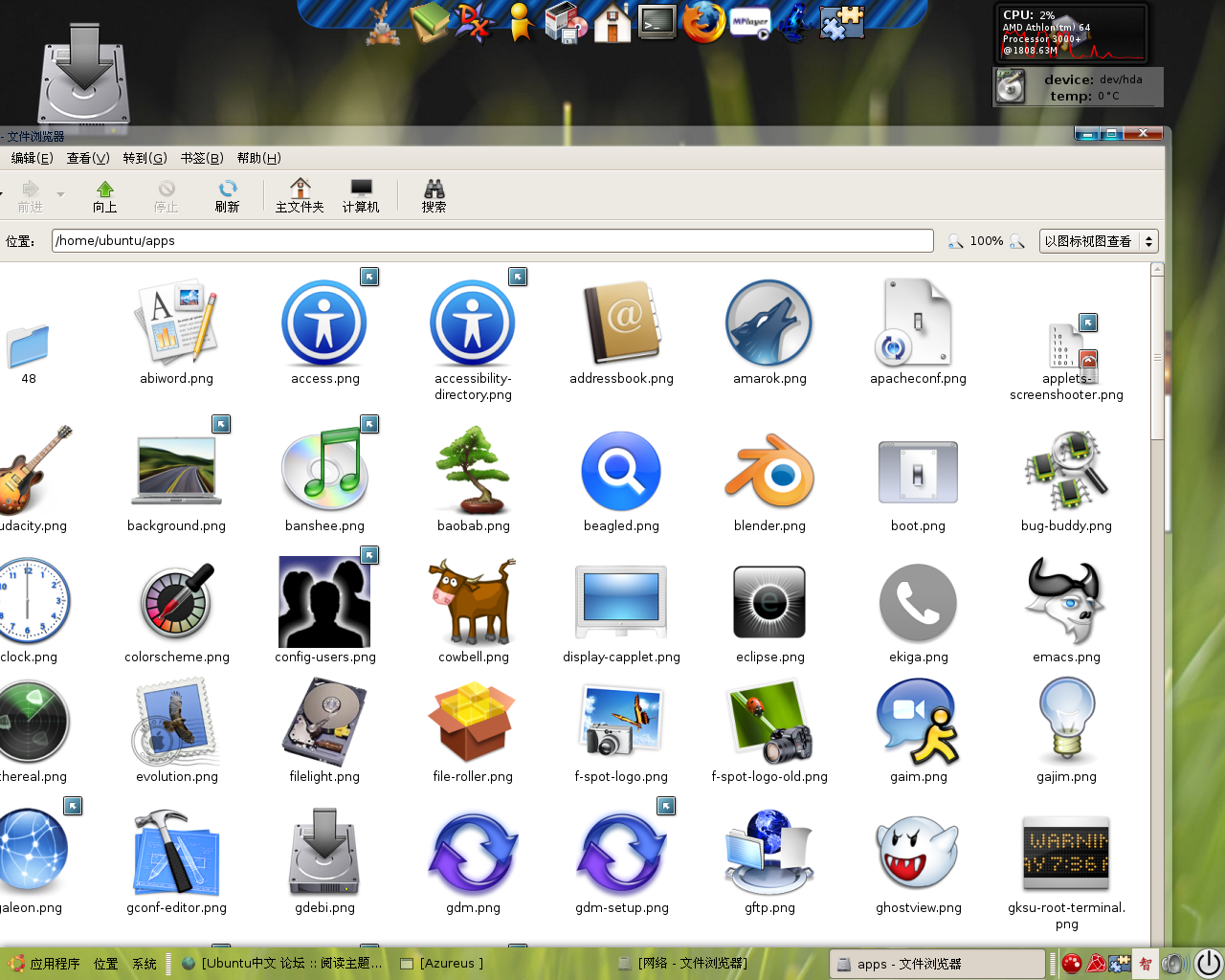Select the evolution.png stamp icon

click(x=177, y=721)
